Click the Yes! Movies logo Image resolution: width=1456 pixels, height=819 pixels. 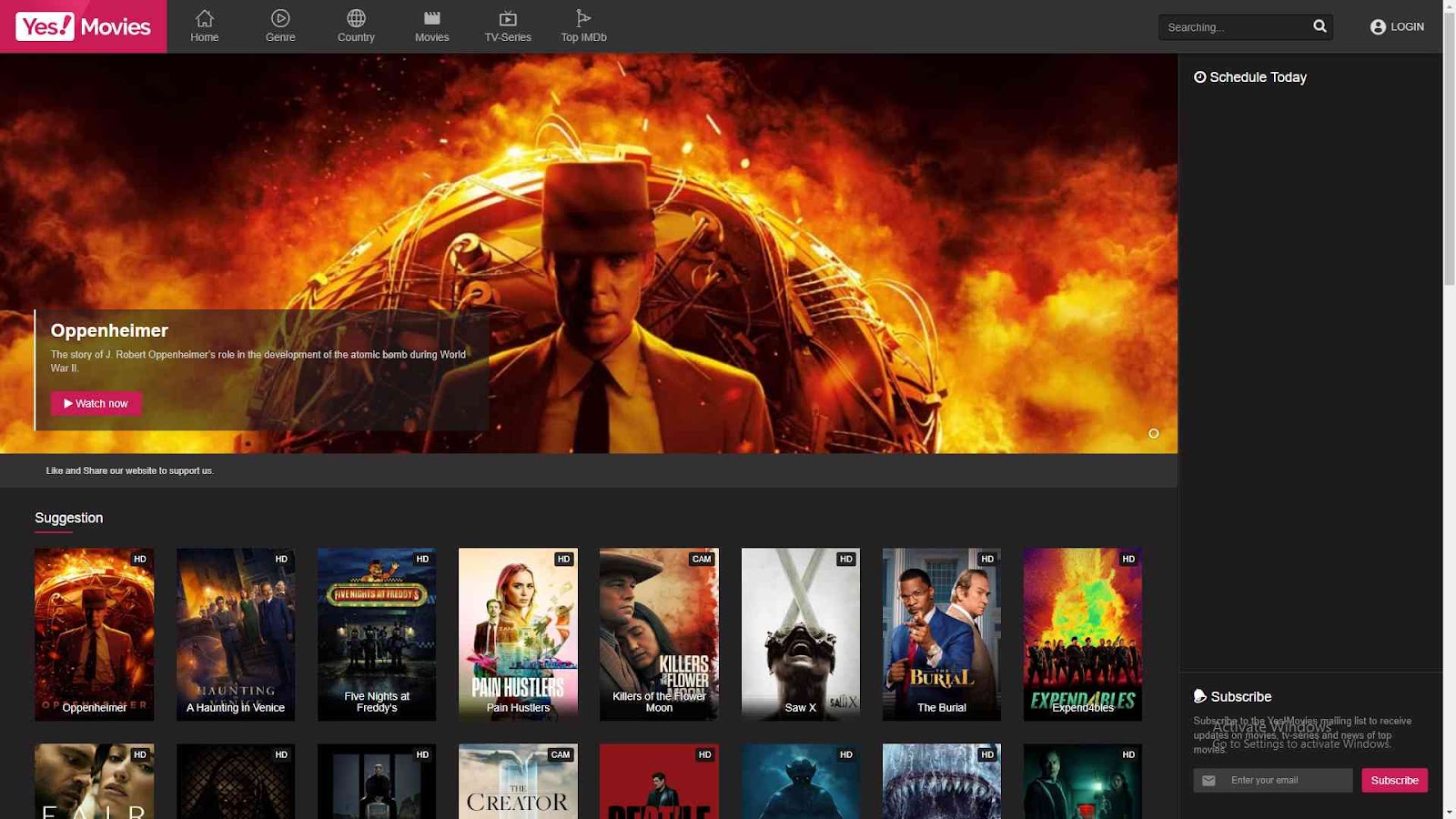pyautogui.click(x=84, y=26)
